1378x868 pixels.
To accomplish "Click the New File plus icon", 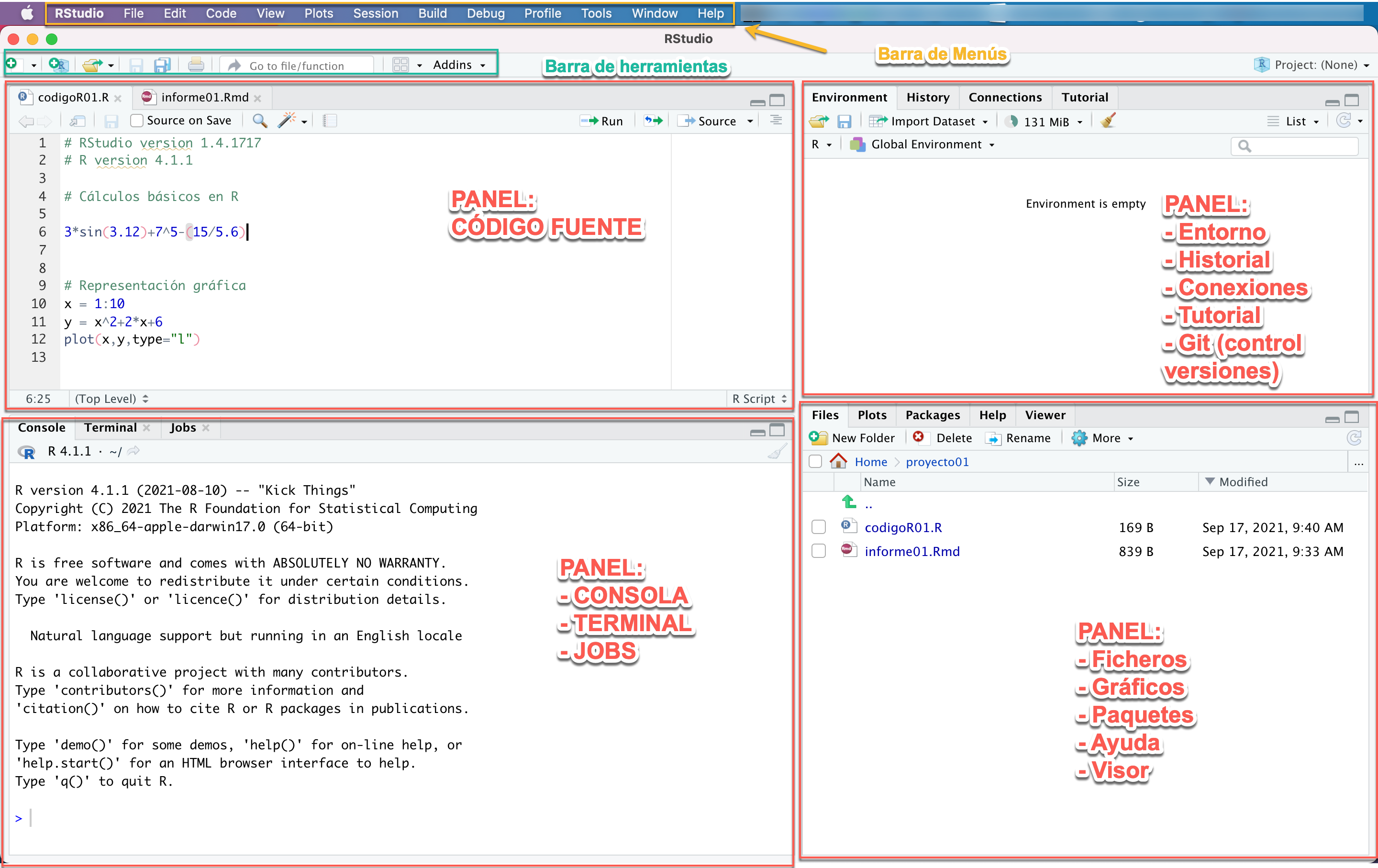I will (x=12, y=65).
